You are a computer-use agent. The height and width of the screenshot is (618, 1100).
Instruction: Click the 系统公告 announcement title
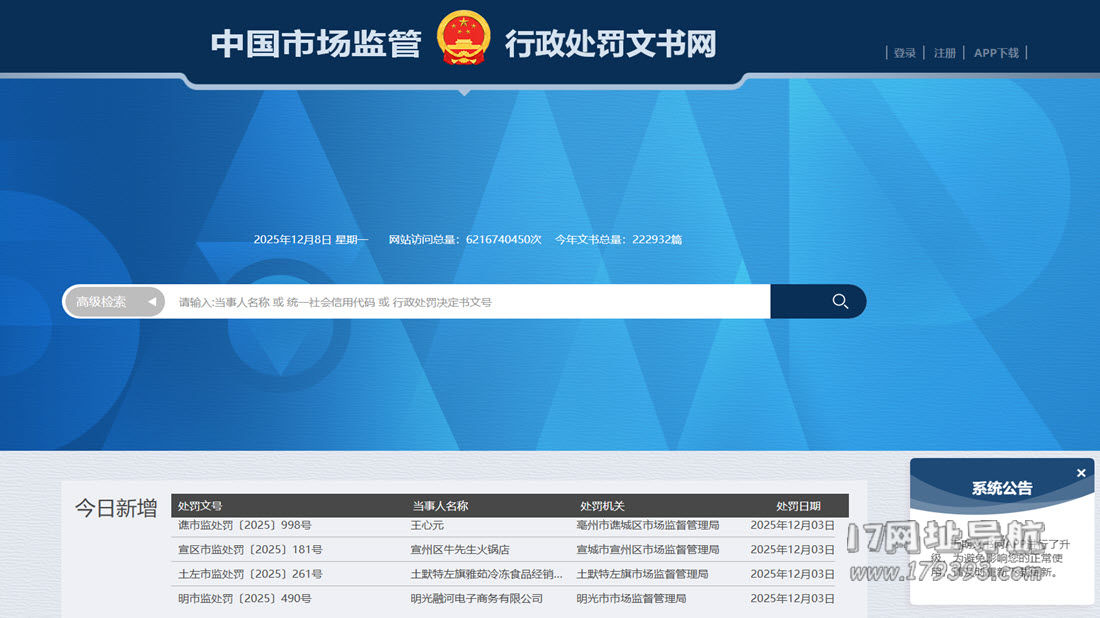(x=1002, y=489)
